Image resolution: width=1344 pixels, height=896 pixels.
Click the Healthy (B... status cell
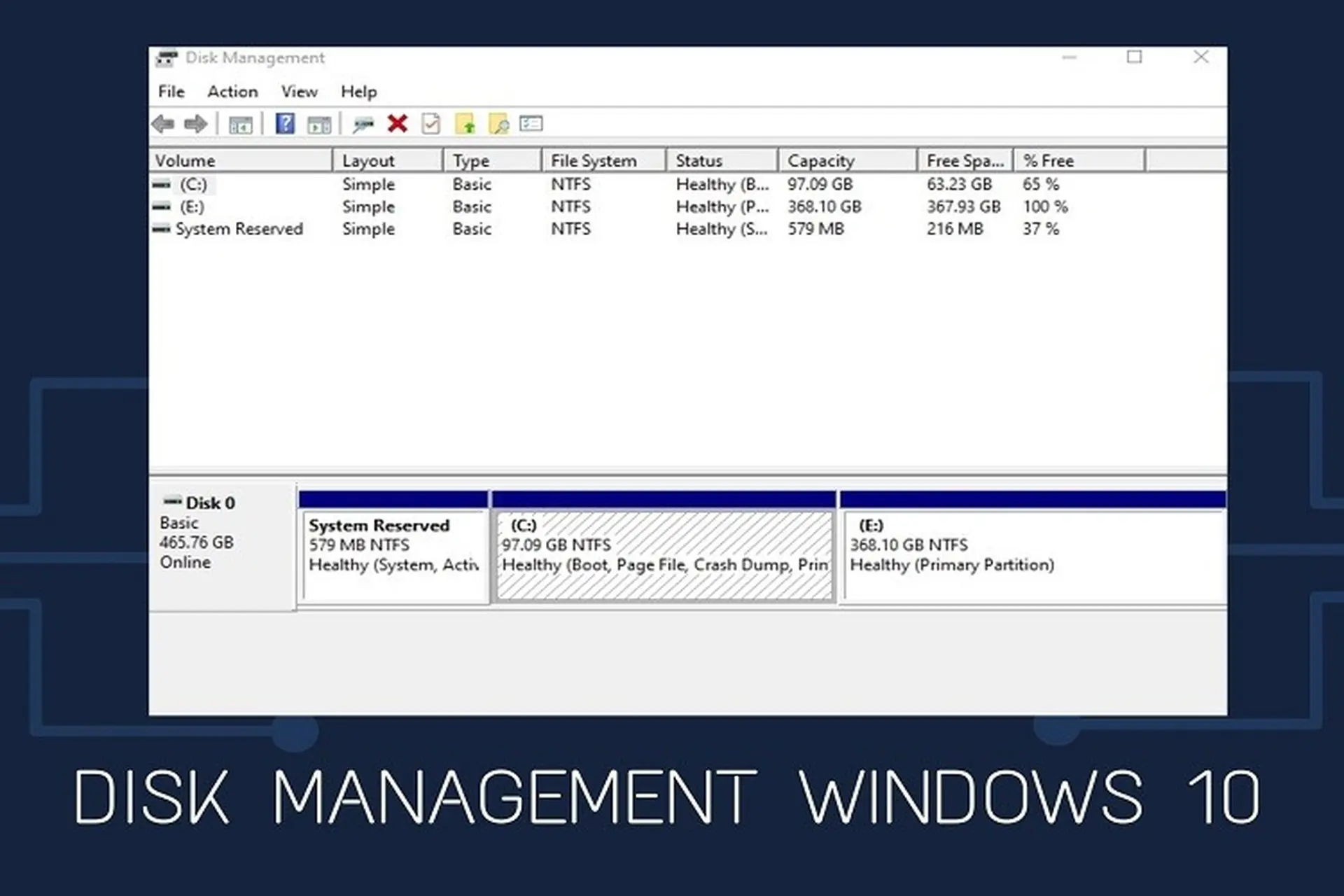(x=722, y=184)
